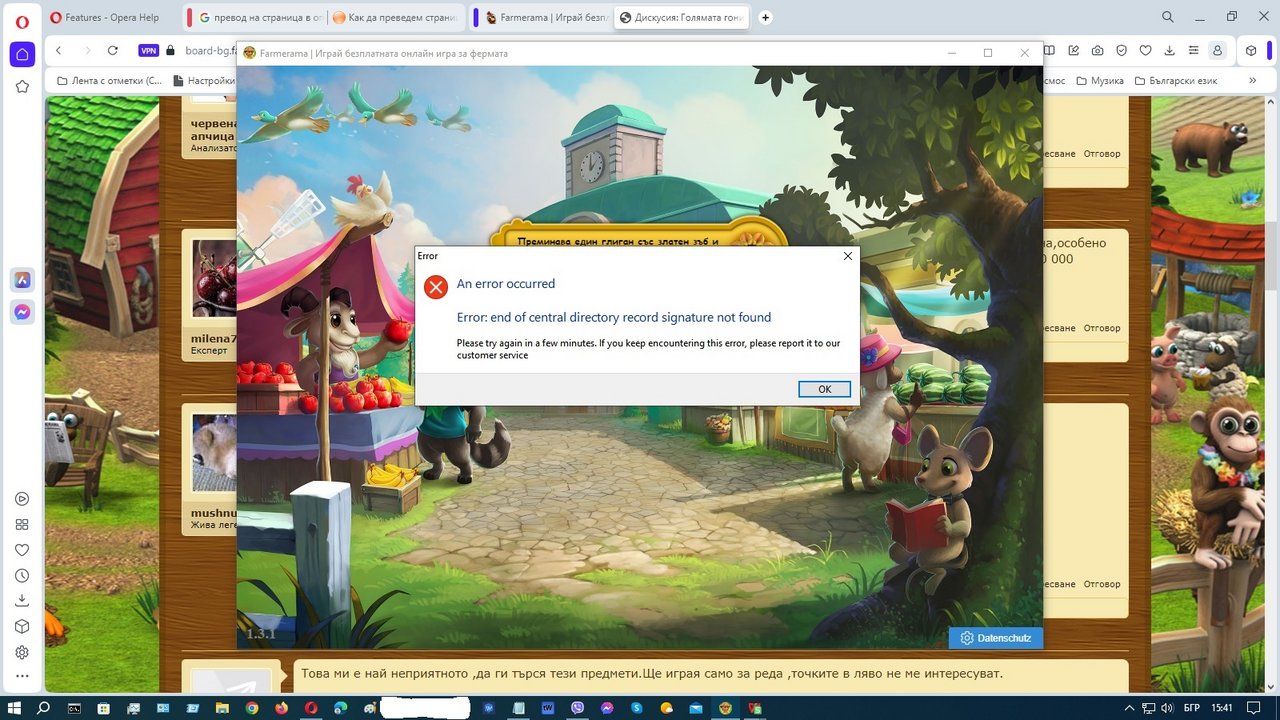The width and height of the screenshot is (1280, 720).
Task: Open Chrome from the taskbar
Action: 252,707
